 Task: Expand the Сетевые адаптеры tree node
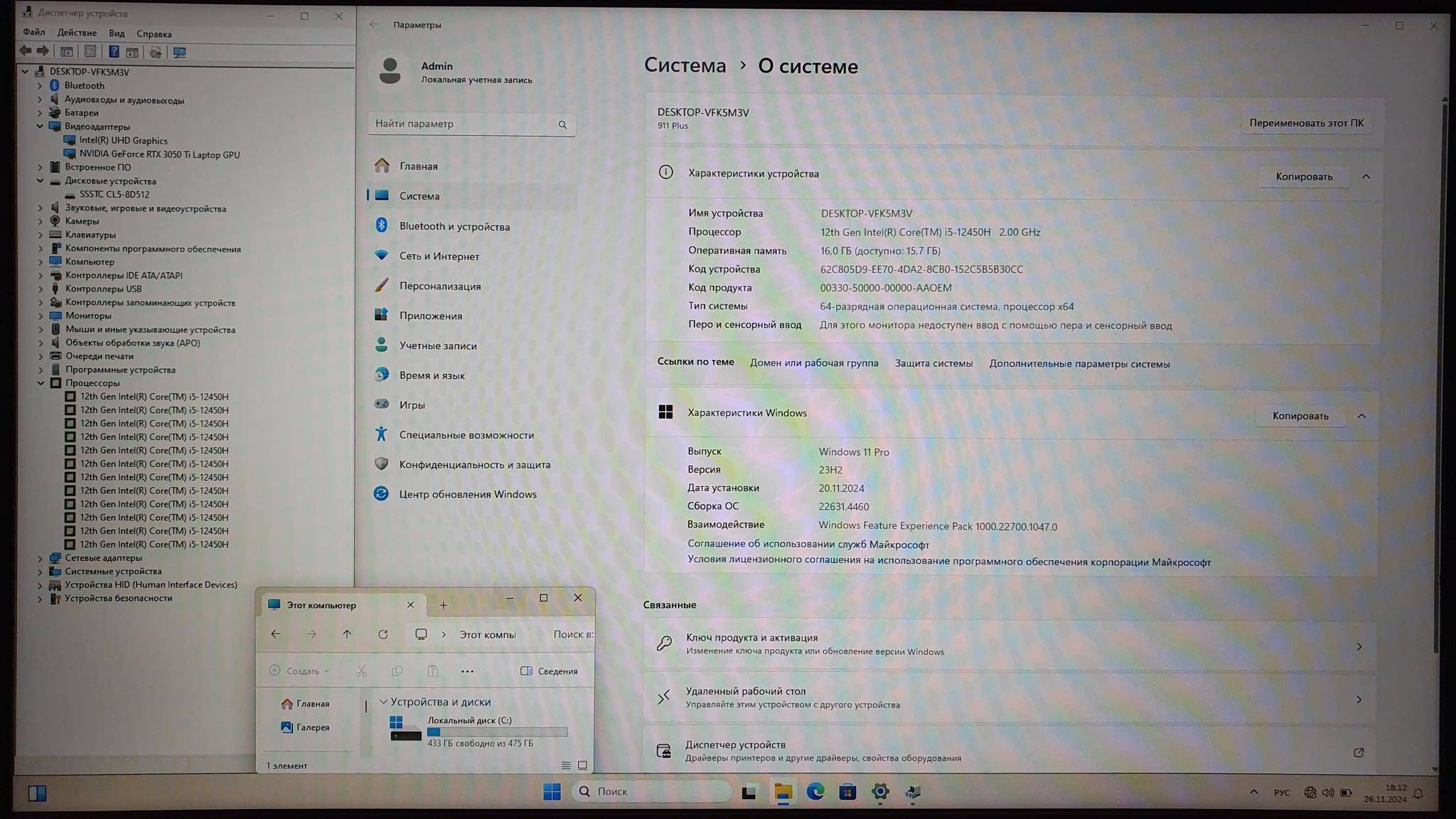[x=41, y=558]
